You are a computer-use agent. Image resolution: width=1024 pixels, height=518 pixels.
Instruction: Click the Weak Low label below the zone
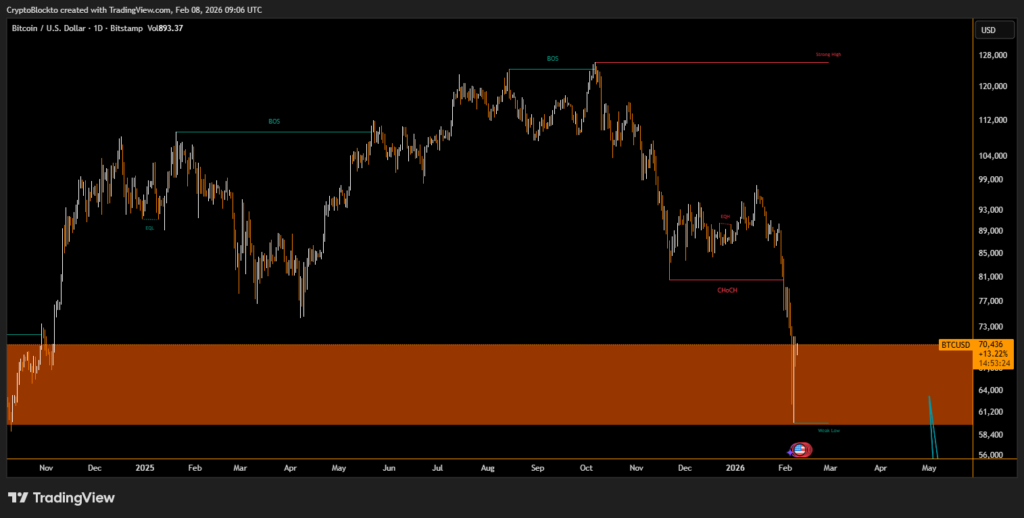coord(828,430)
